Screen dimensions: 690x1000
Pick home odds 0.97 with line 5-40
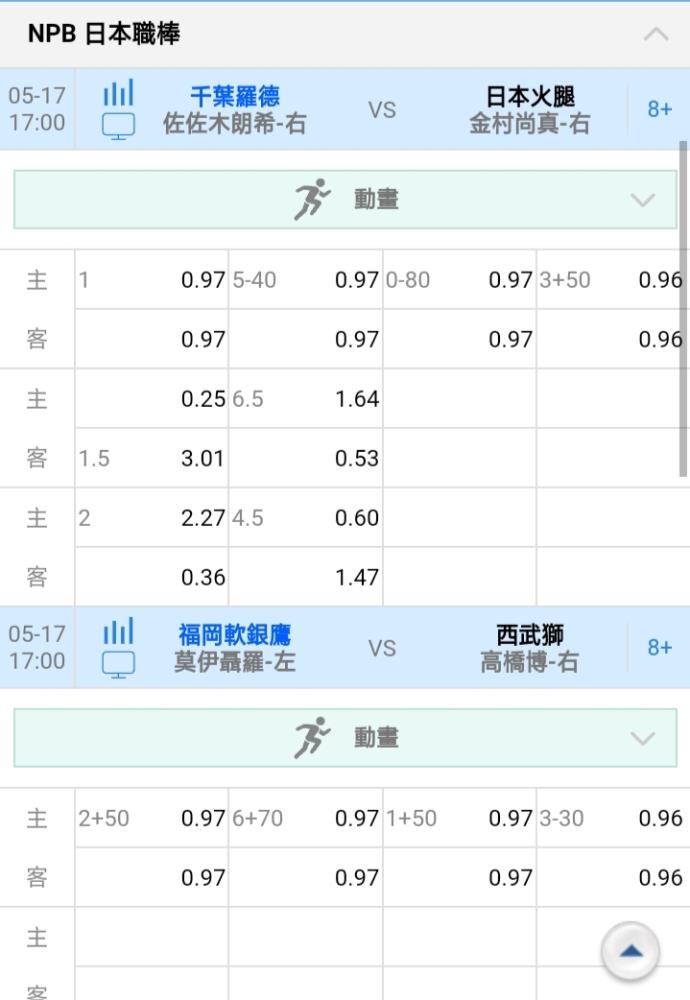[356, 280]
